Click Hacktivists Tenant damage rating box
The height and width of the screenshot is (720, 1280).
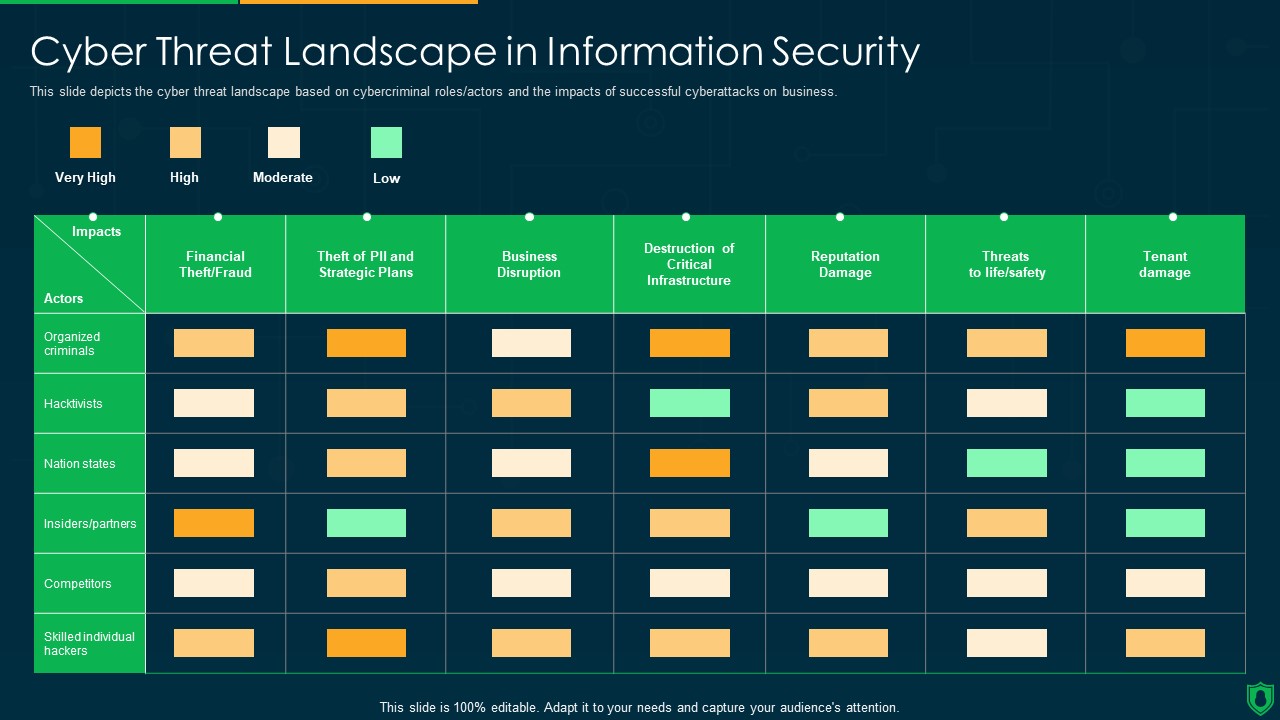tap(1165, 403)
